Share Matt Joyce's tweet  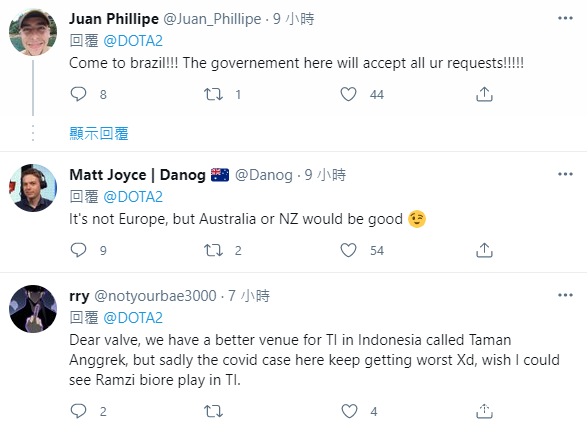coord(484,250)
